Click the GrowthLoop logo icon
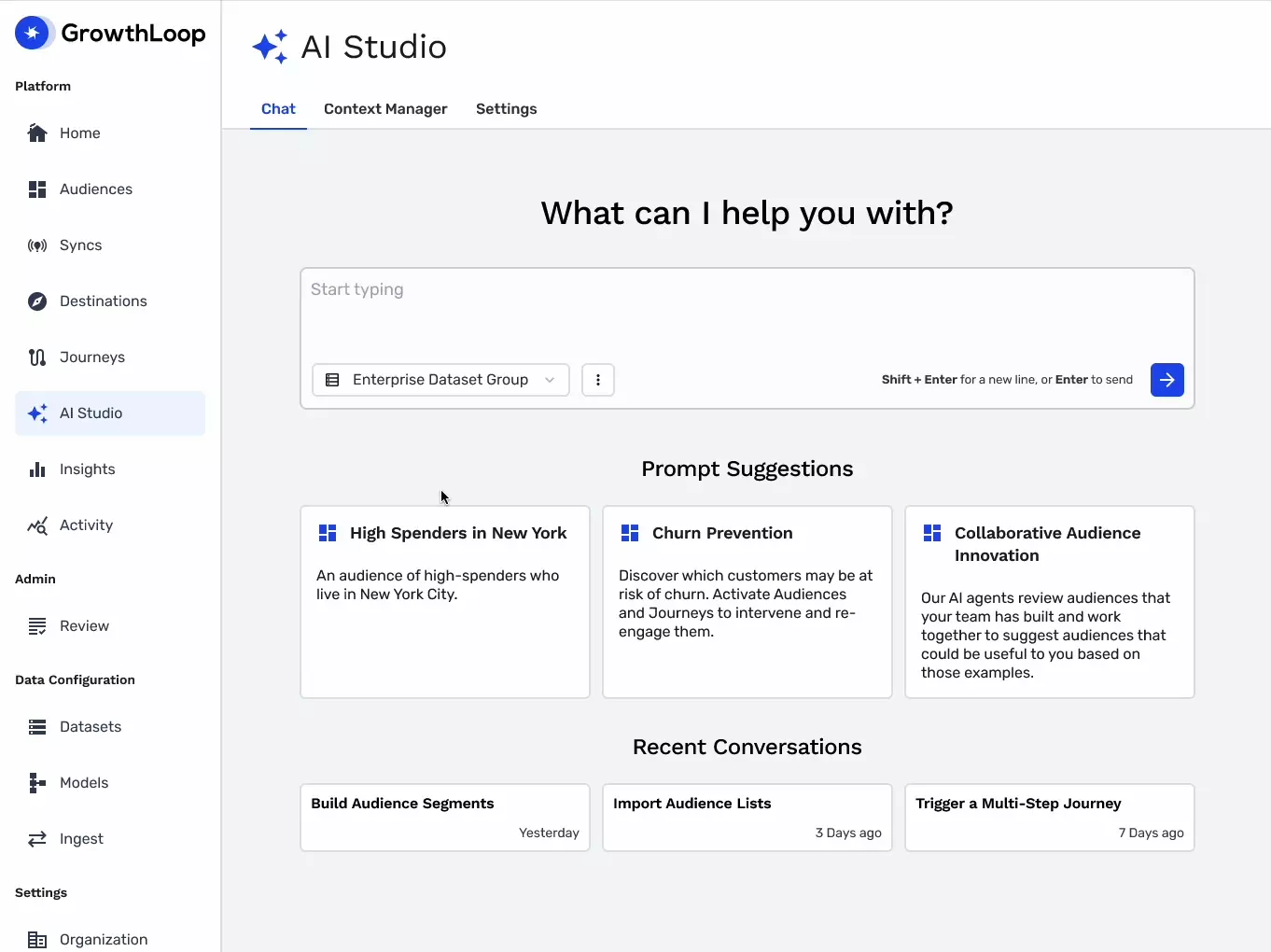This screenshot has height=952, width=1271. point(33,34)
